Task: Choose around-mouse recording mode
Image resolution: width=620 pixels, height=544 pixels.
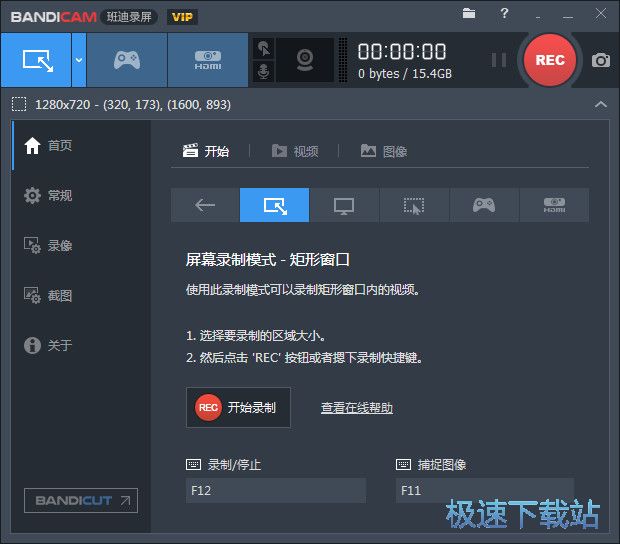Action: (x=414, y=205)
